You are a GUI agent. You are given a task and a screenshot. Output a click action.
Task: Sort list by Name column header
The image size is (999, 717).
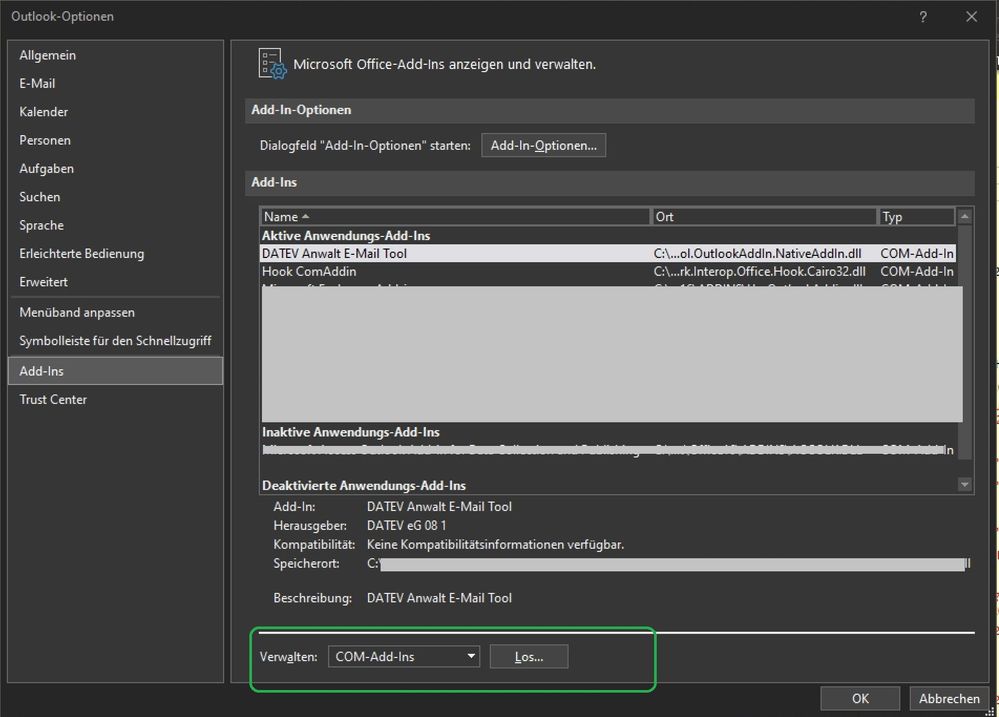[x=455, y=217]
